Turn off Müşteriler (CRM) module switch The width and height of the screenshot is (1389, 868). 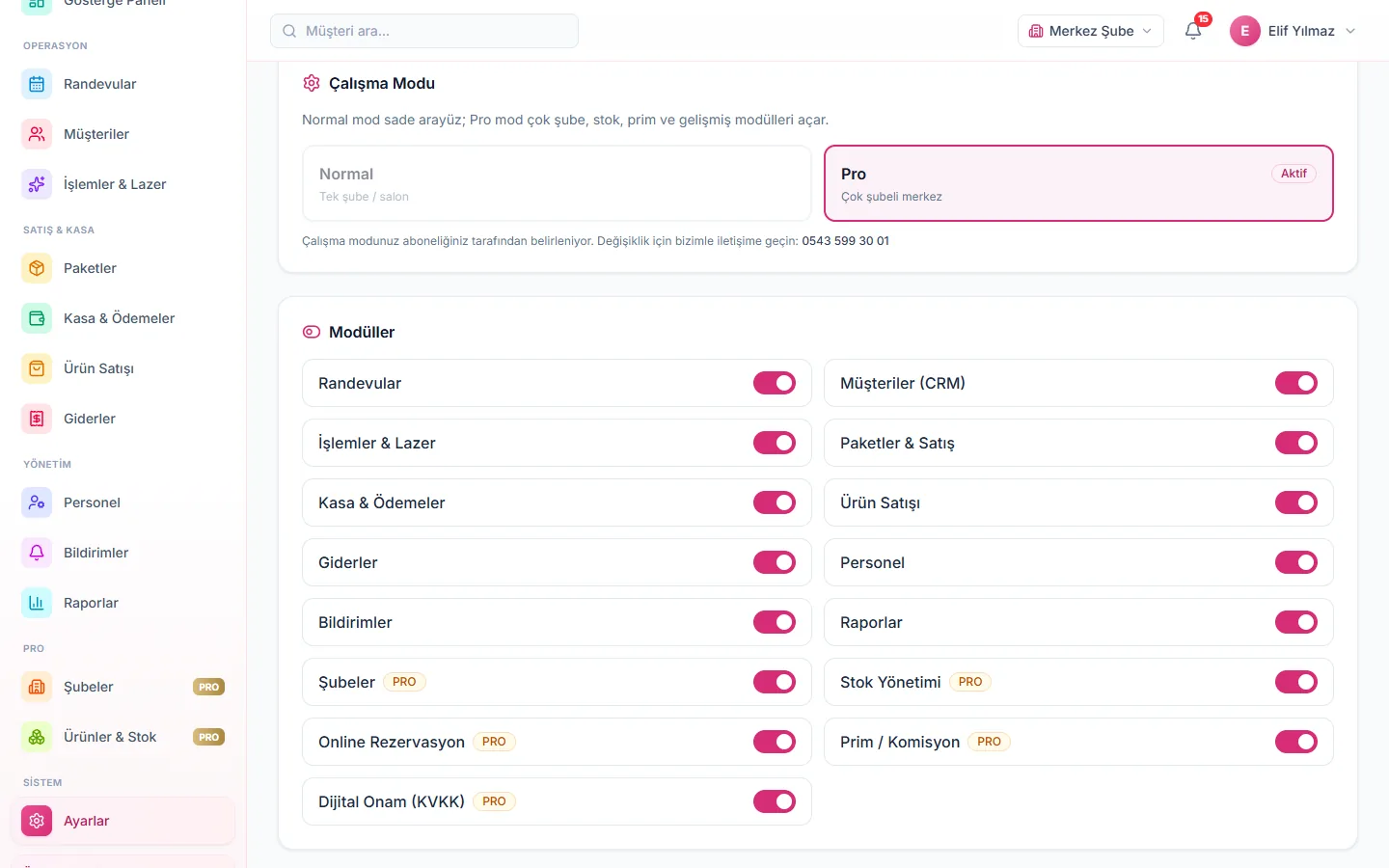[x=1295, y=383]
